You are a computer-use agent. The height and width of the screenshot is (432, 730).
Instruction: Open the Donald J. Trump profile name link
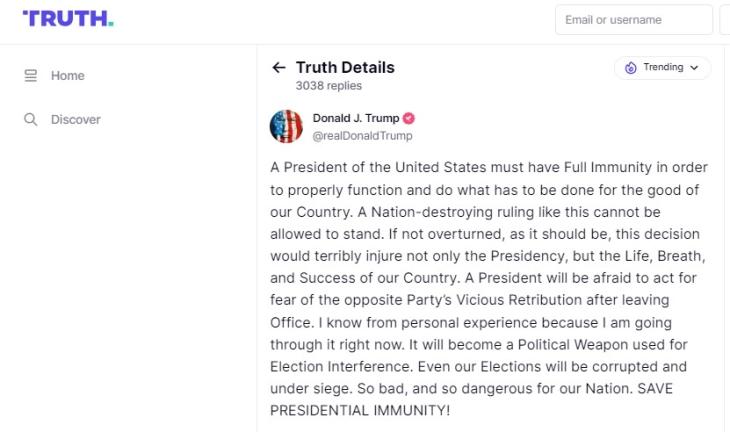(356, 119)
